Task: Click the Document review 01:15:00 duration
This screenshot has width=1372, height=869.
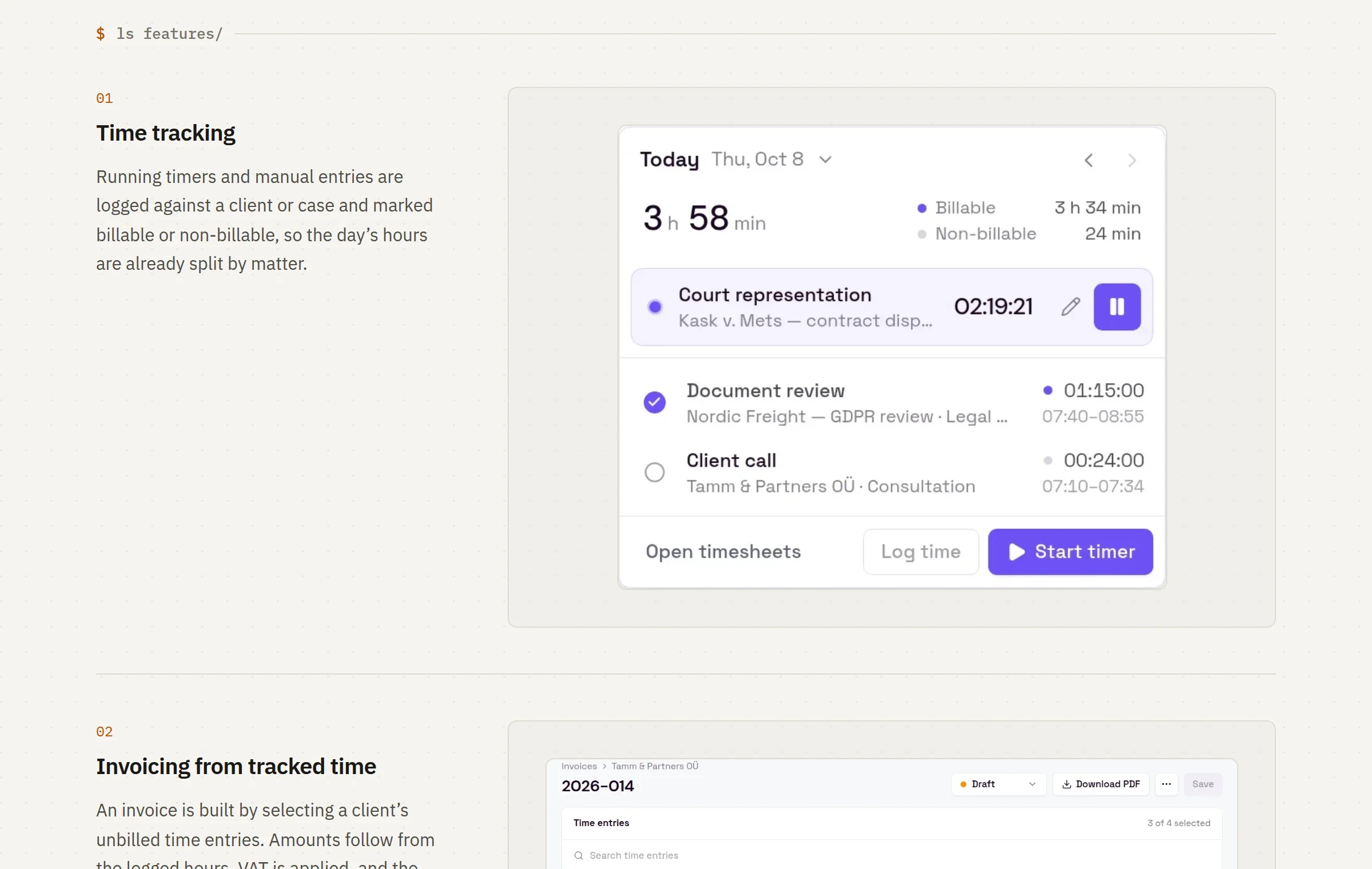Action: coord(1103,390)
